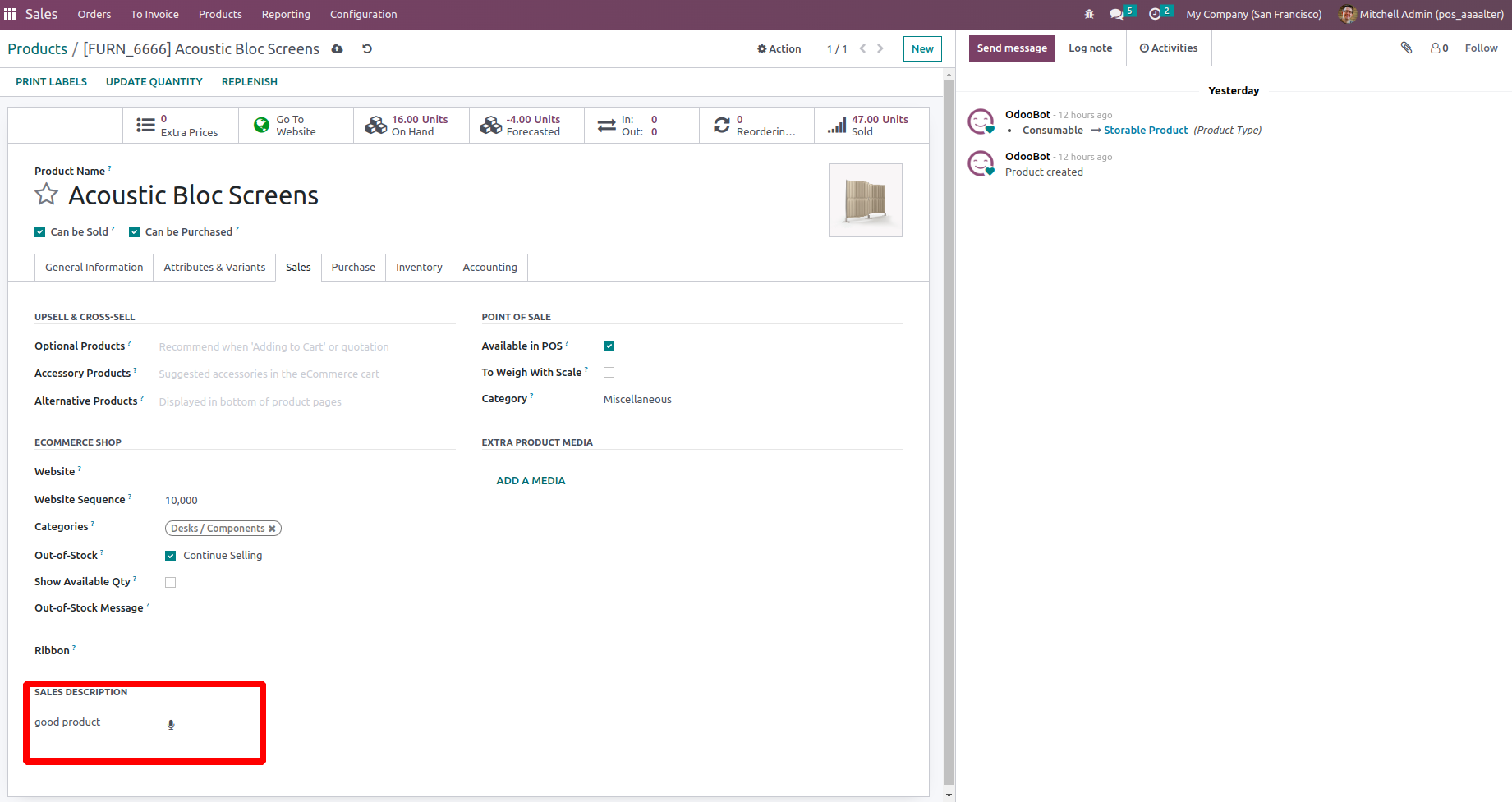
Task: Switch to Purchase tab
Action: point(353,268)
